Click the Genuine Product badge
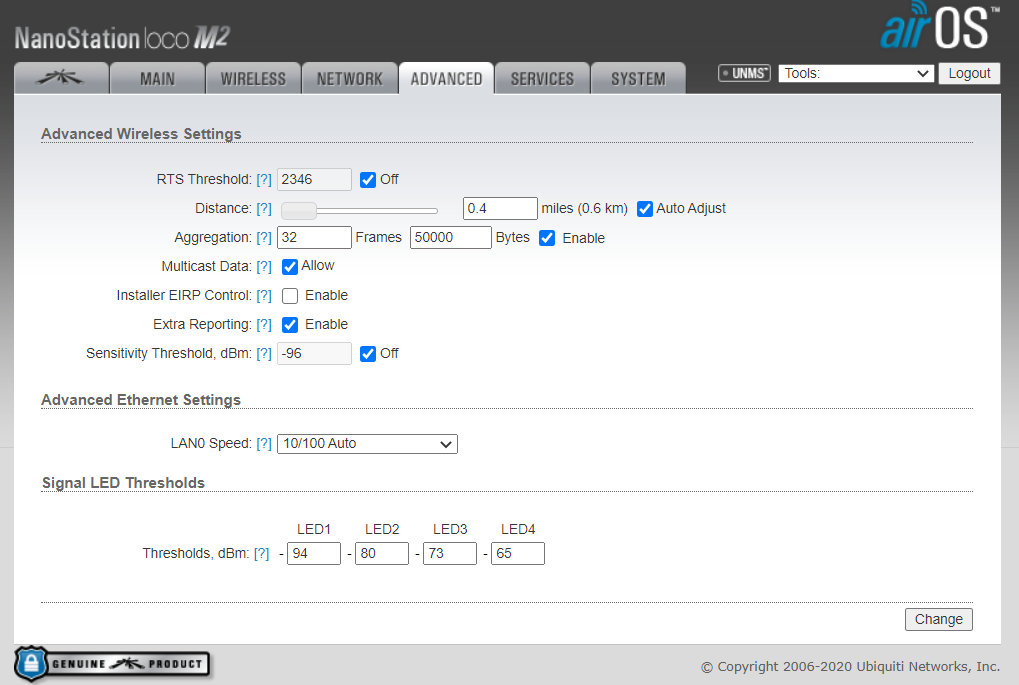Viewport: 1019px width, 685px height. [112, 664]
